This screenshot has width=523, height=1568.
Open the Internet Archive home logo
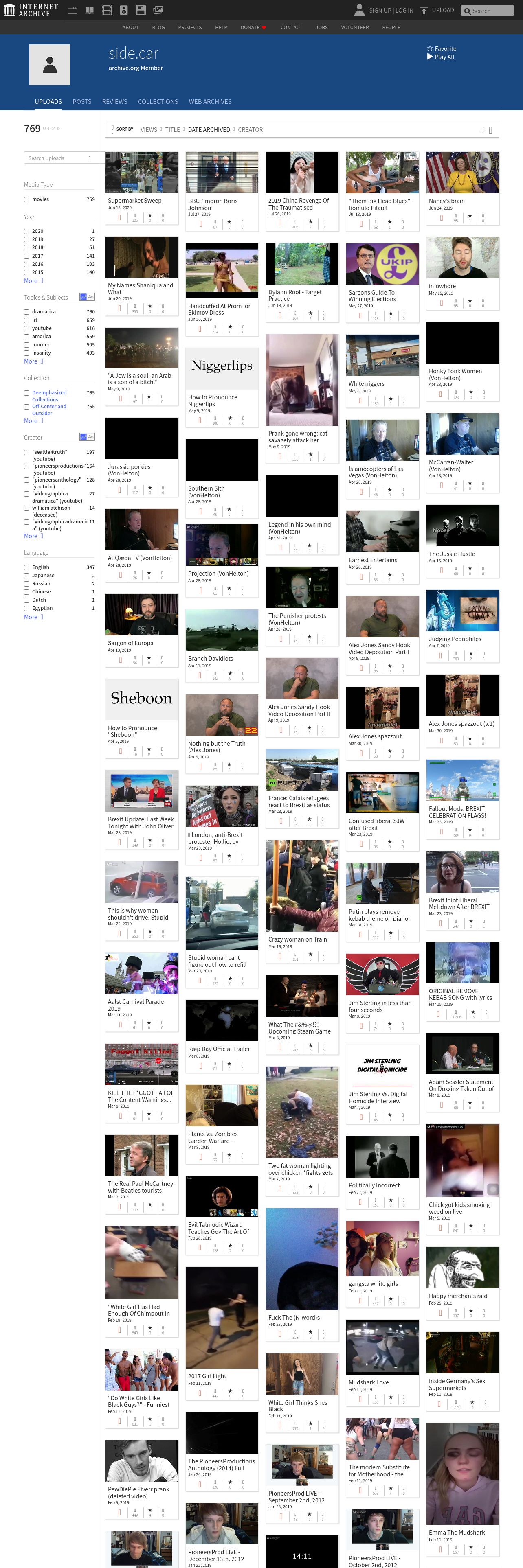point(31,10)
